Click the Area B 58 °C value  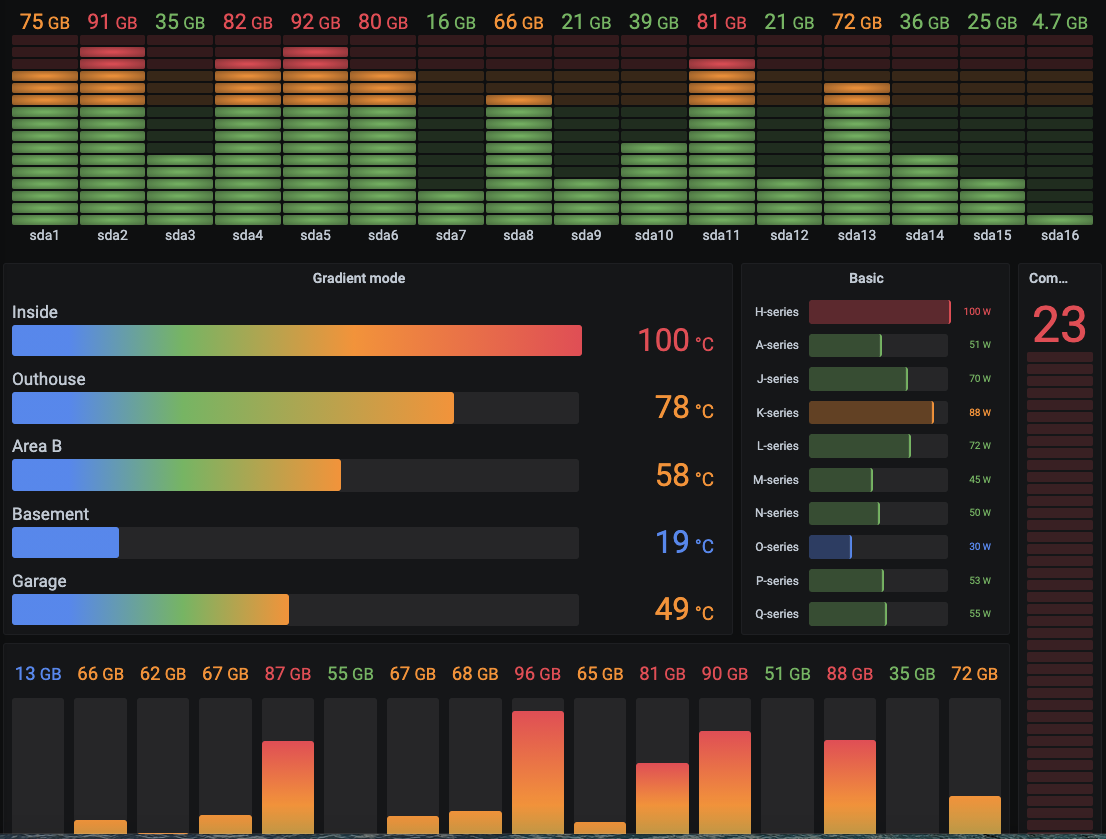pyautogui.click(x=684, y=476)
